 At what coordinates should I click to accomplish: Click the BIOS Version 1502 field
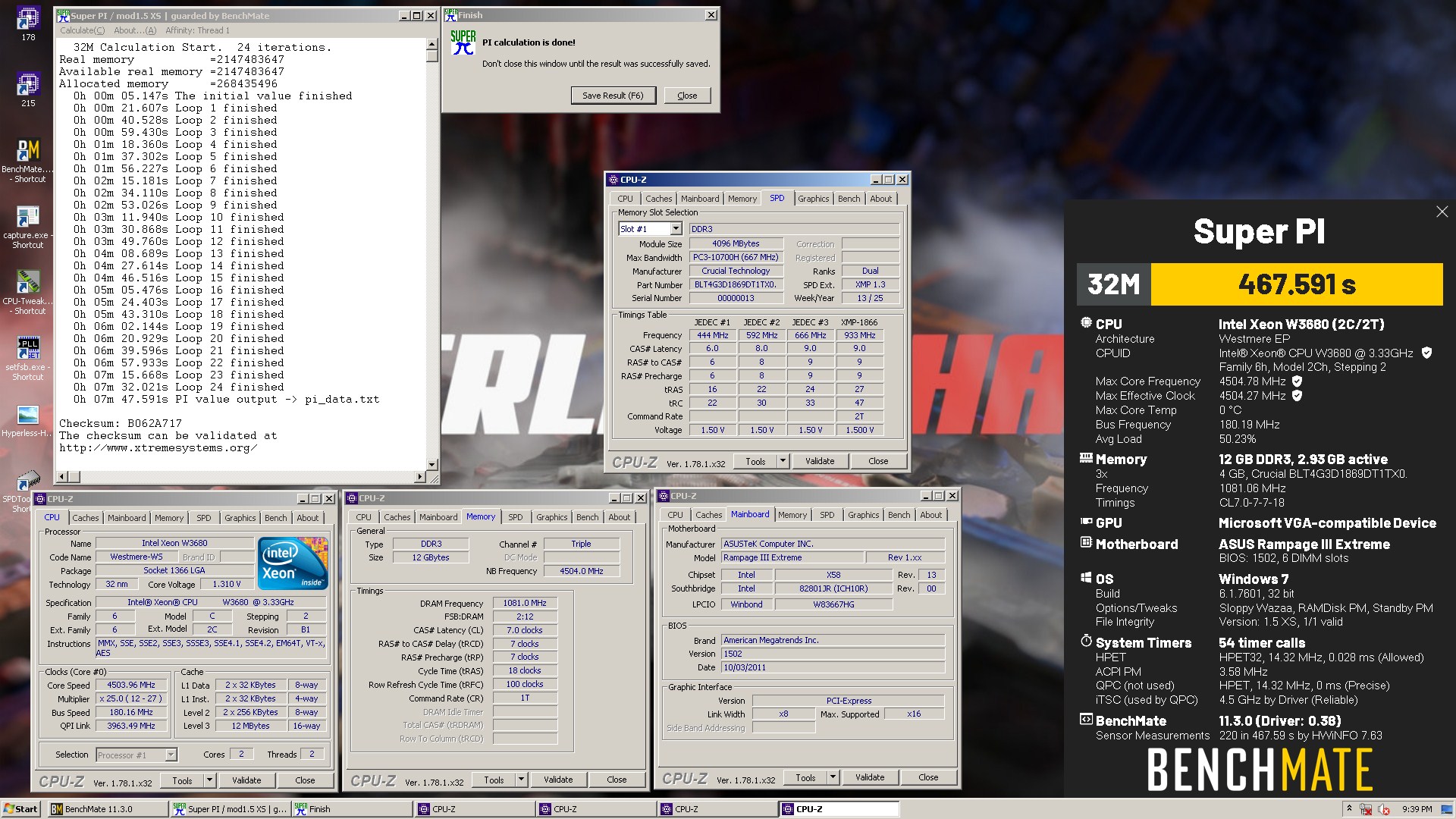click(x=833, y=654)
